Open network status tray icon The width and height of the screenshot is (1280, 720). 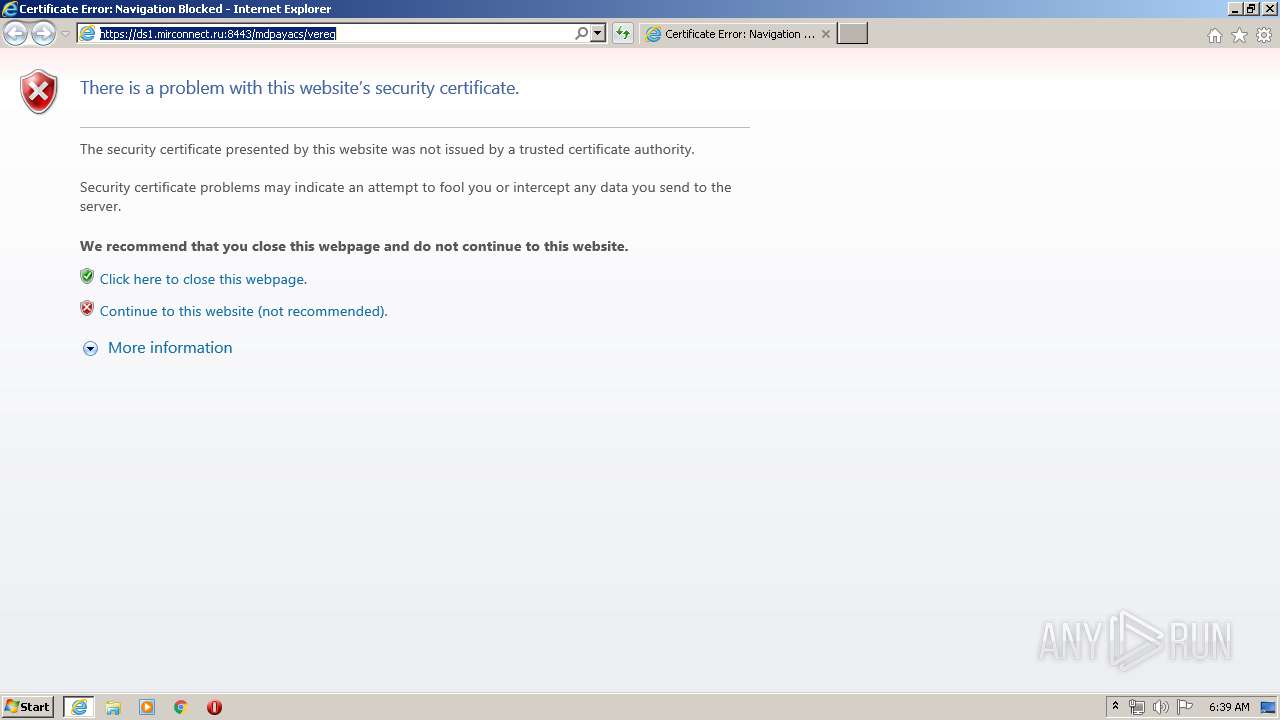1137,707
